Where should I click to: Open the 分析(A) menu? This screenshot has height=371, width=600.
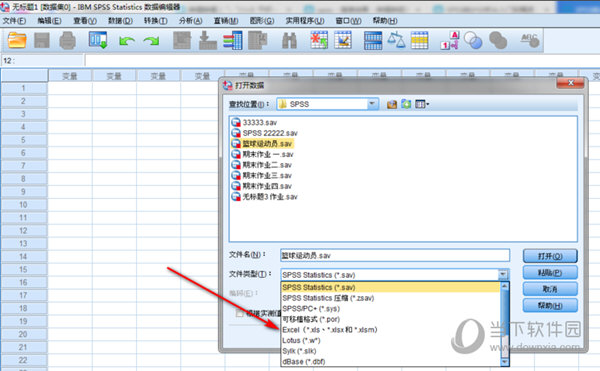190,21
